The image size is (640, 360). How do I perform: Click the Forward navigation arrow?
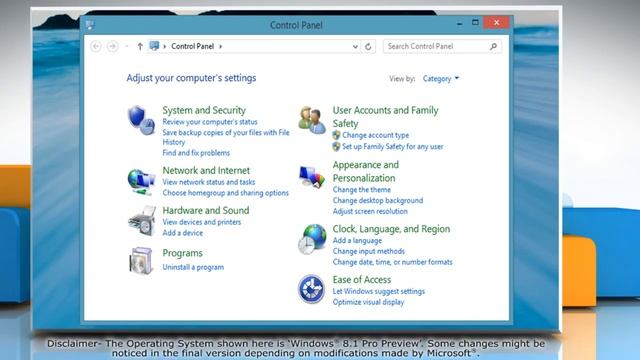112,47
